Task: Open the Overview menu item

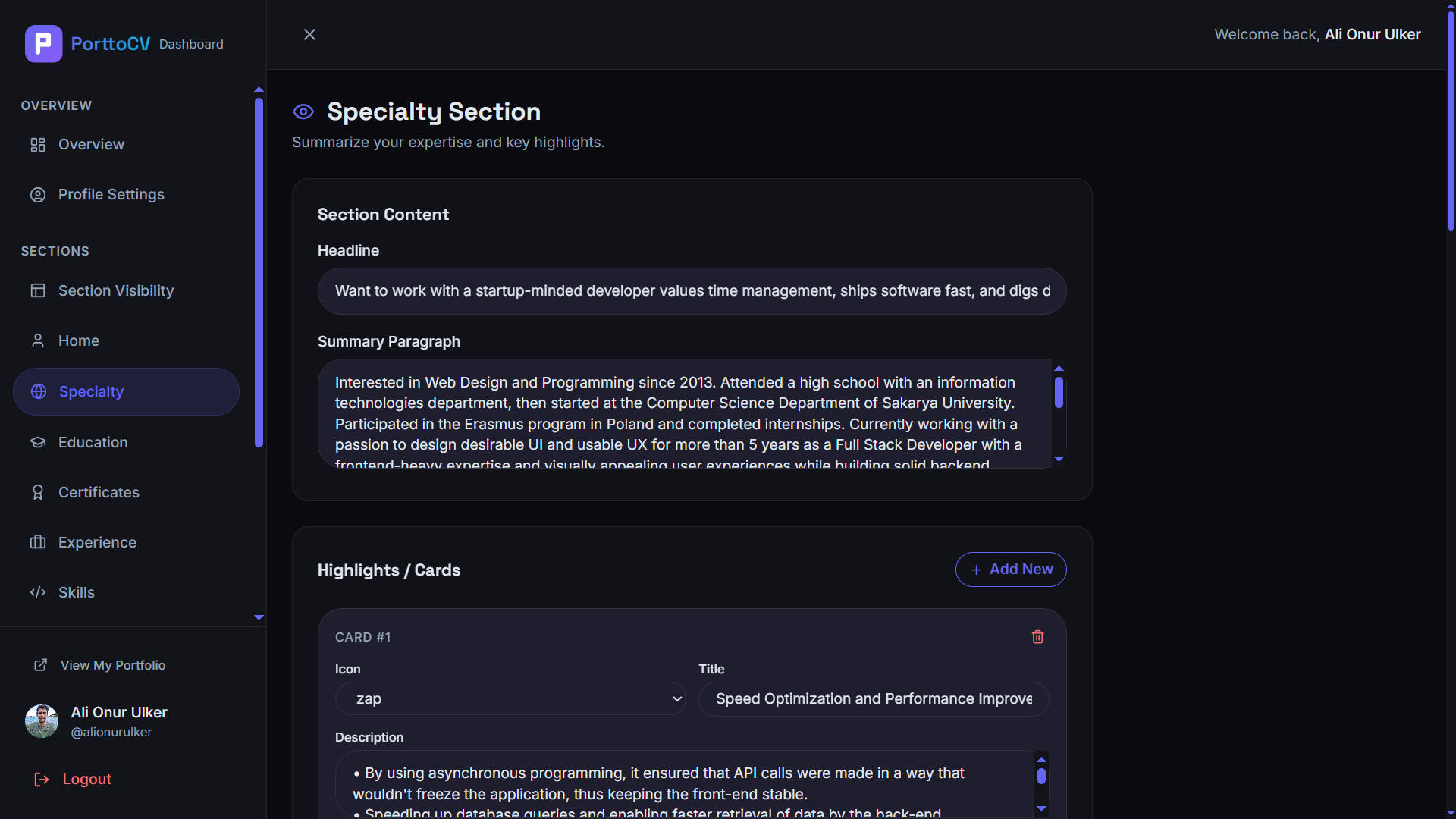Action: [126, 144]
